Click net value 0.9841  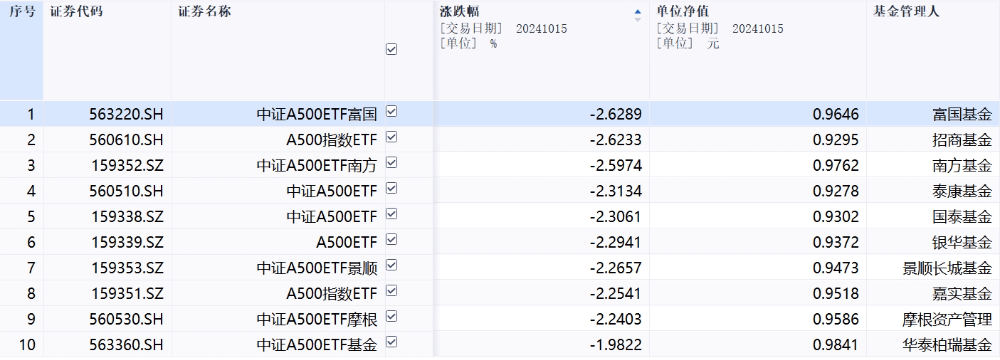tap(835, 345)
